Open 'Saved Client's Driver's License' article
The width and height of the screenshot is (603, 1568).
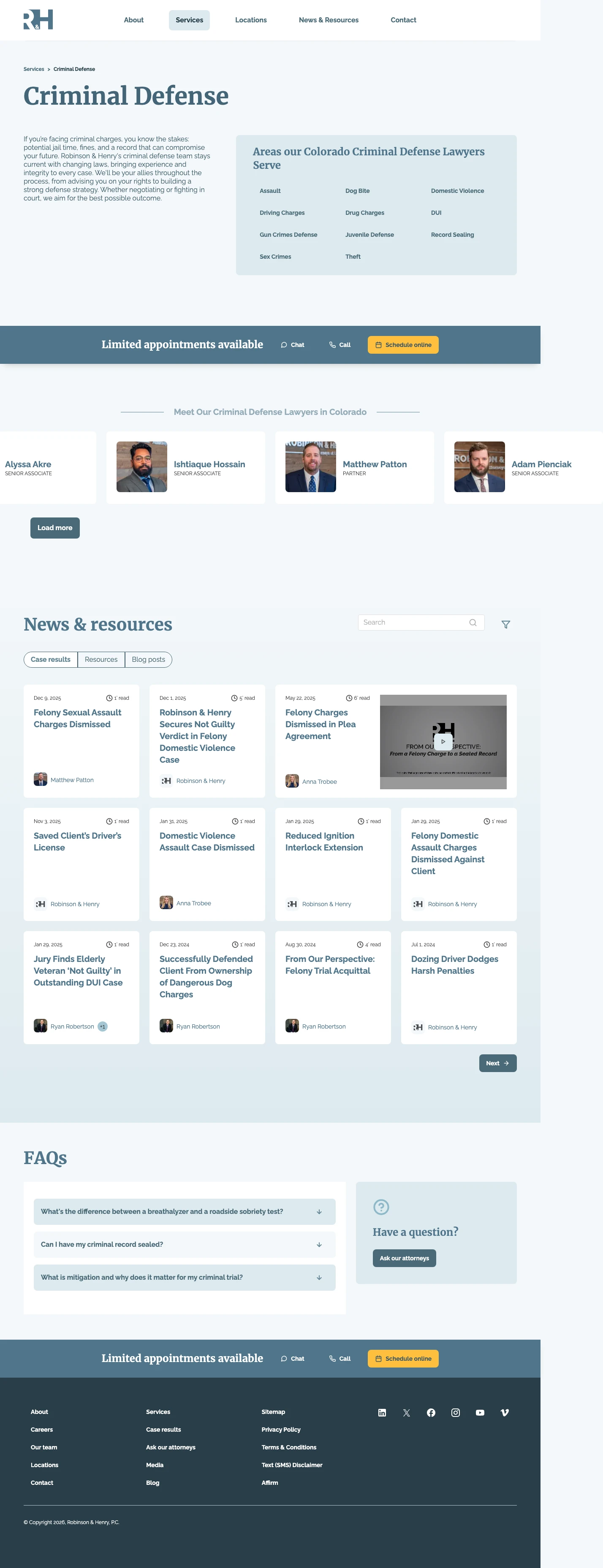point(77,842)
